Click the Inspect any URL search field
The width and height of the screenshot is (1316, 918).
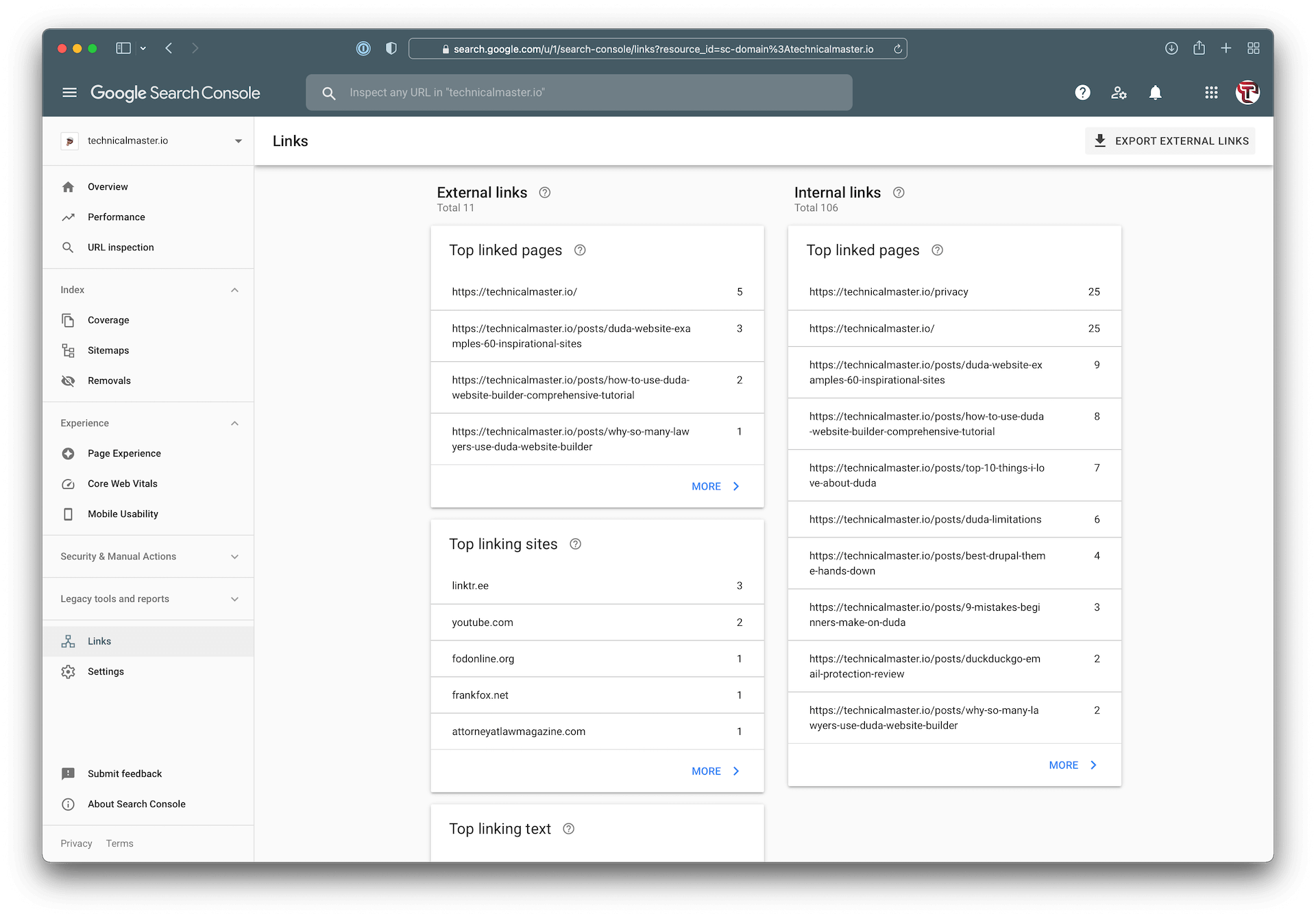pos(579,93)
